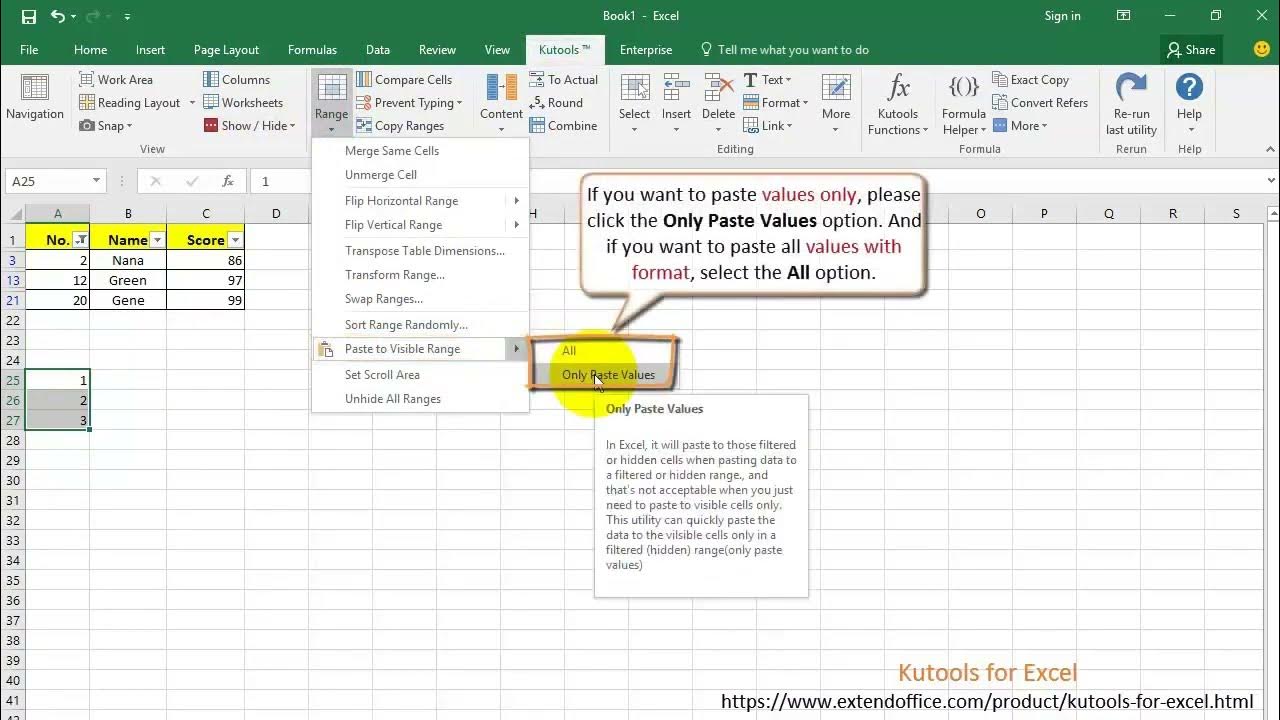The image size is (1280, 720).
Task: Click Exact Copy tool
Action: pos(1030,80)
